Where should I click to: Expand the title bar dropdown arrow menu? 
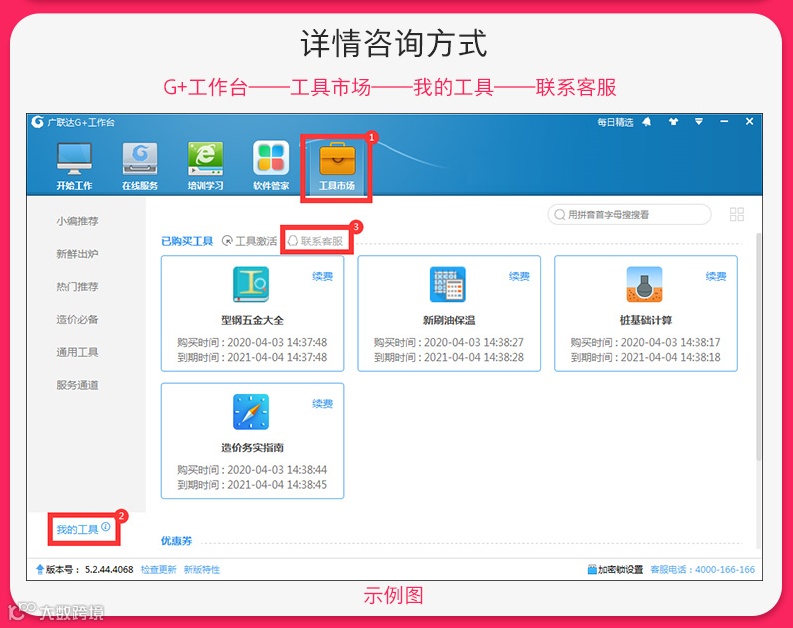pyautogui.click(x=698, y=121)
